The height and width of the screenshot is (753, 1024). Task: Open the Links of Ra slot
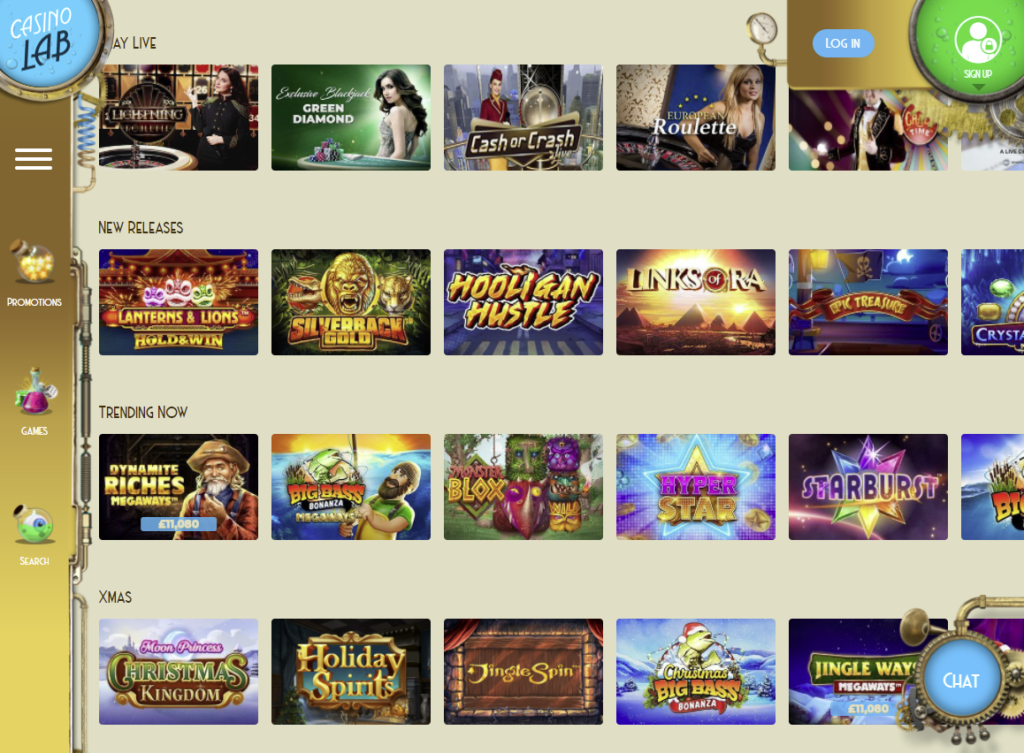click(x=696, y=302)
